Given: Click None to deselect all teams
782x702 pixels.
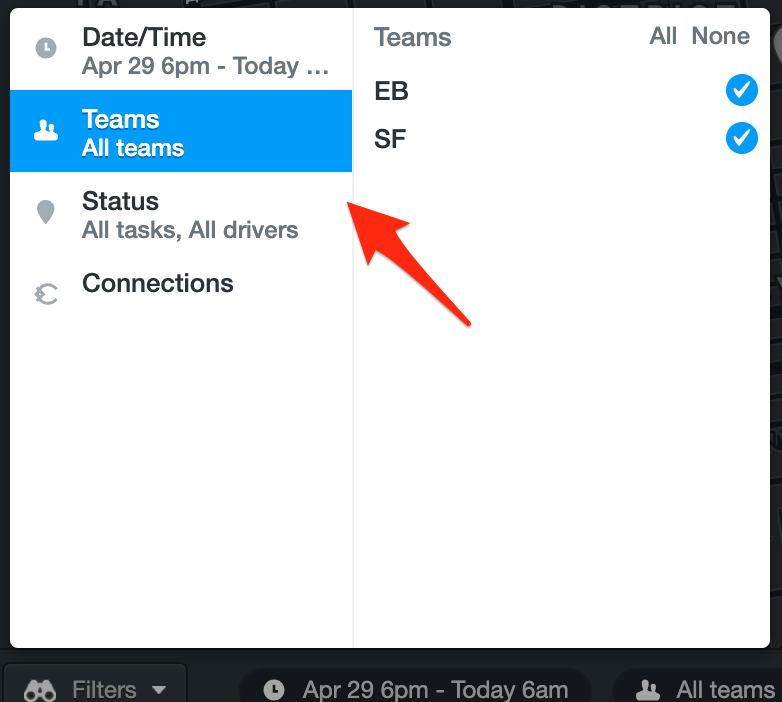Looking at the screenshot, I should click(x=721, y=36).
